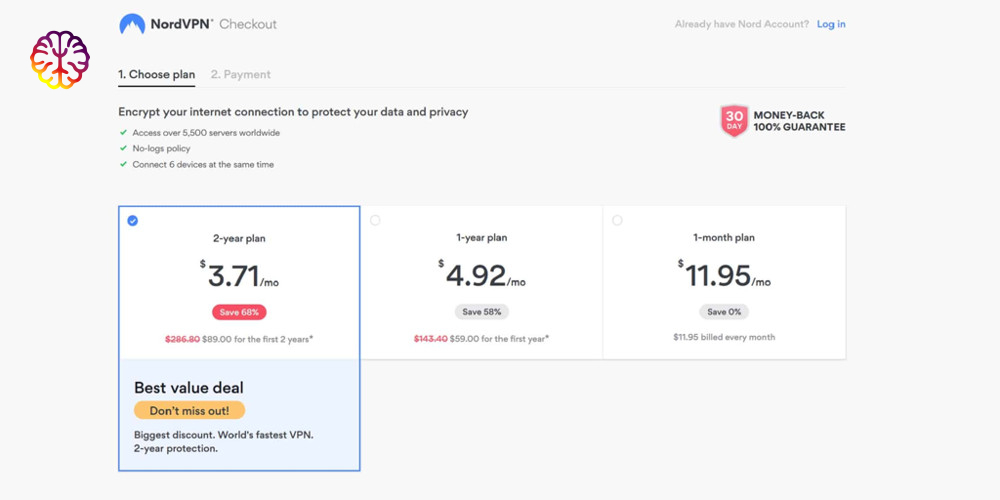Choose the 1-month plan radio button

[x=617, y=221]
